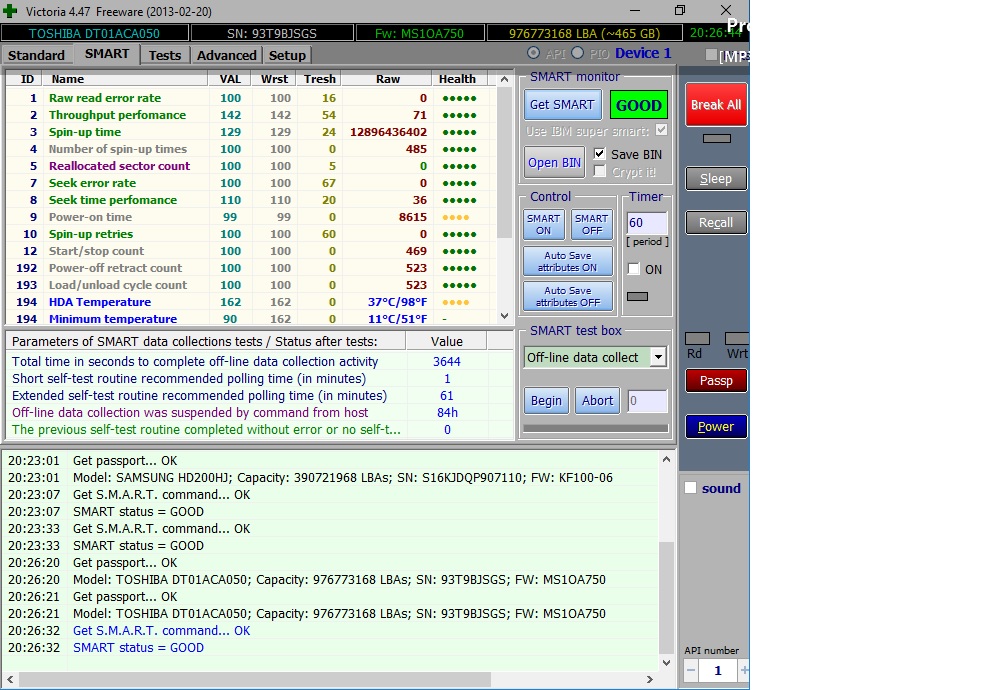This screenshot has width=1008, height=690.
Task: Switch to the Advanced tab
Action: click(x=226, y=55)
